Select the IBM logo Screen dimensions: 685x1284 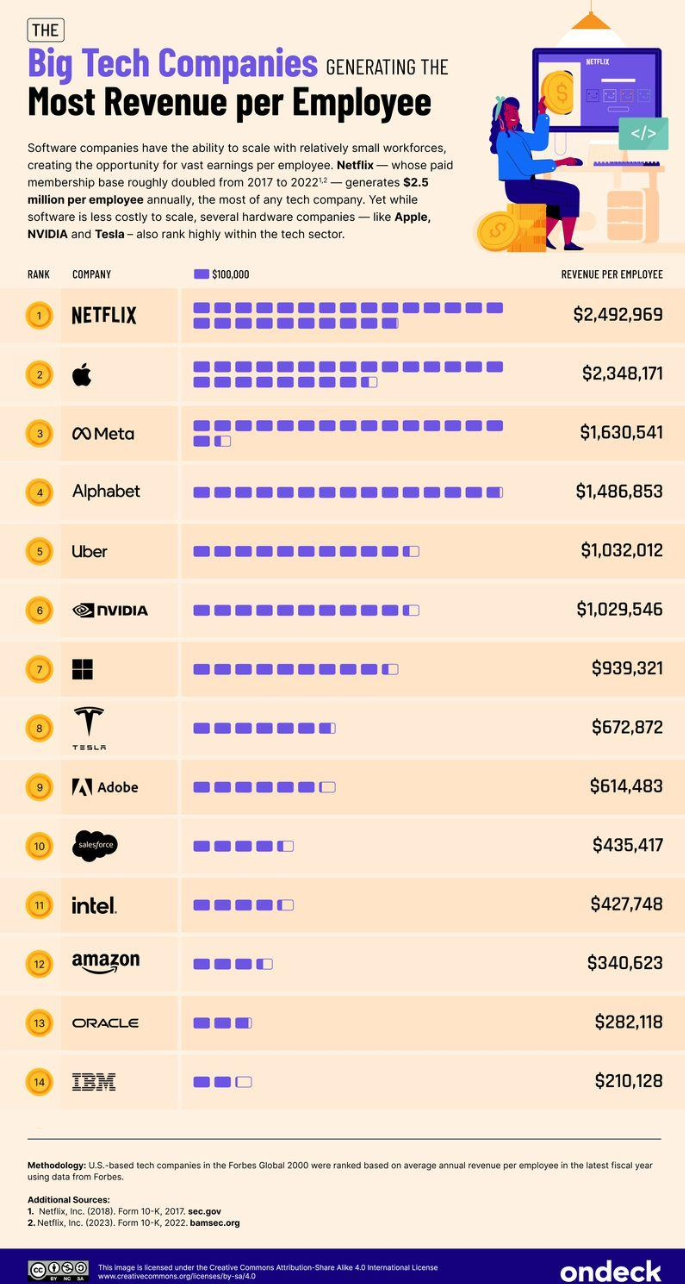pos(94,1081)
